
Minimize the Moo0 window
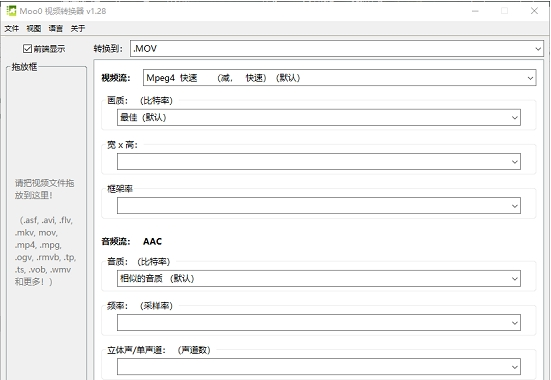tap(475, 11)
